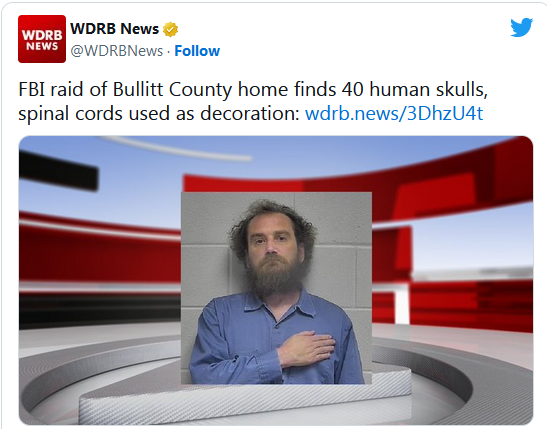Open the embedded tweet image
The width and height of the screenshot is (547, 429).
pos(276,280)
